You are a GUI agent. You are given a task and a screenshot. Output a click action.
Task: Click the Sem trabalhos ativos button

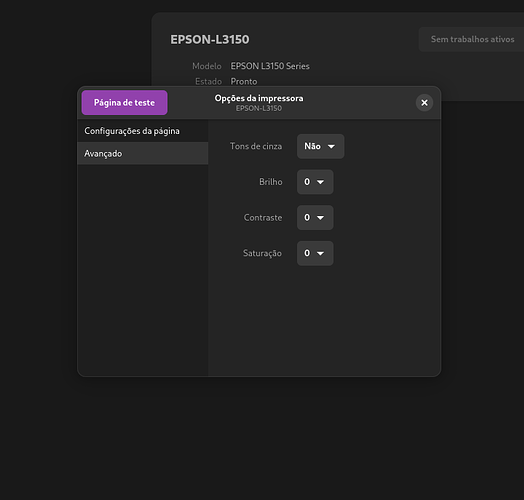472,39
